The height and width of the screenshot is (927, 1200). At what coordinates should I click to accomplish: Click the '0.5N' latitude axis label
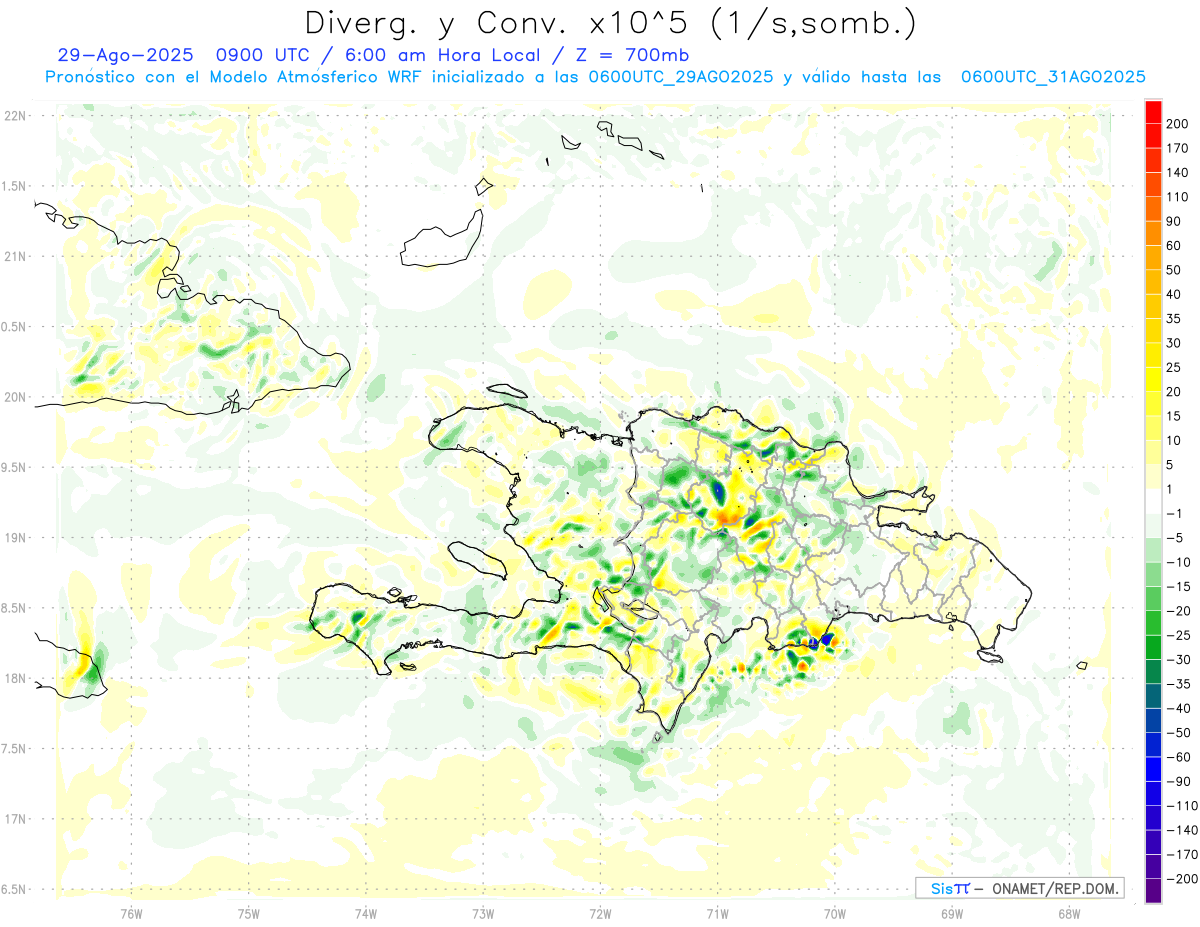[14, 327]
